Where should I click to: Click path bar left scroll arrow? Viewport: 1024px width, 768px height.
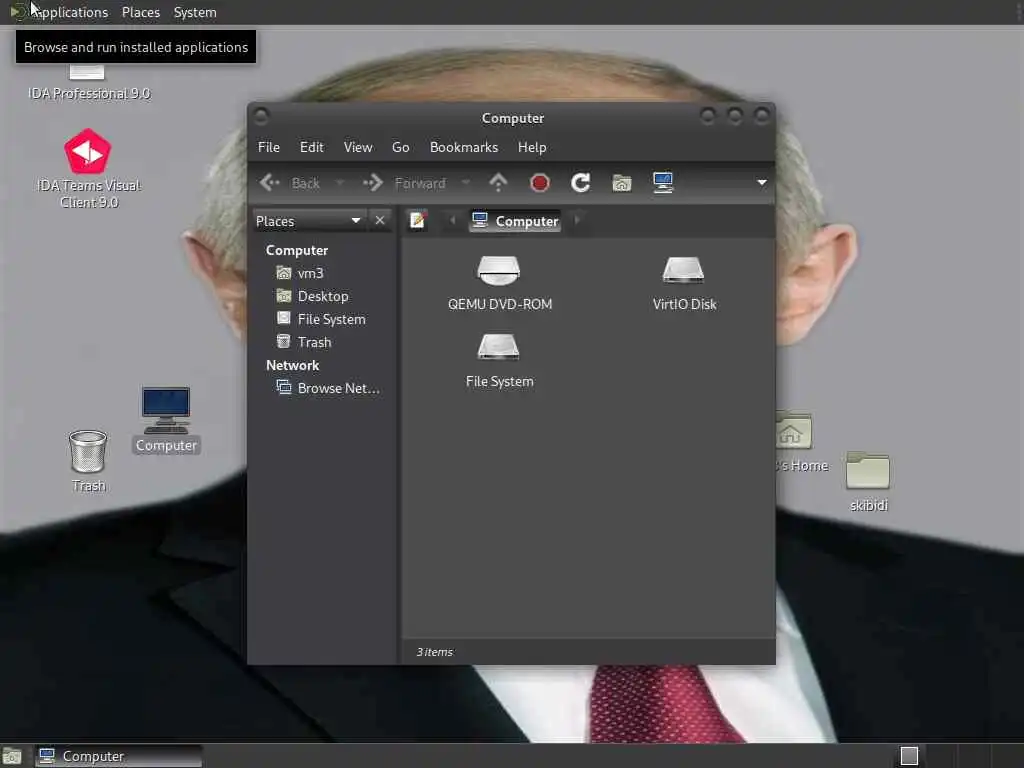click(x=453, y=221)
